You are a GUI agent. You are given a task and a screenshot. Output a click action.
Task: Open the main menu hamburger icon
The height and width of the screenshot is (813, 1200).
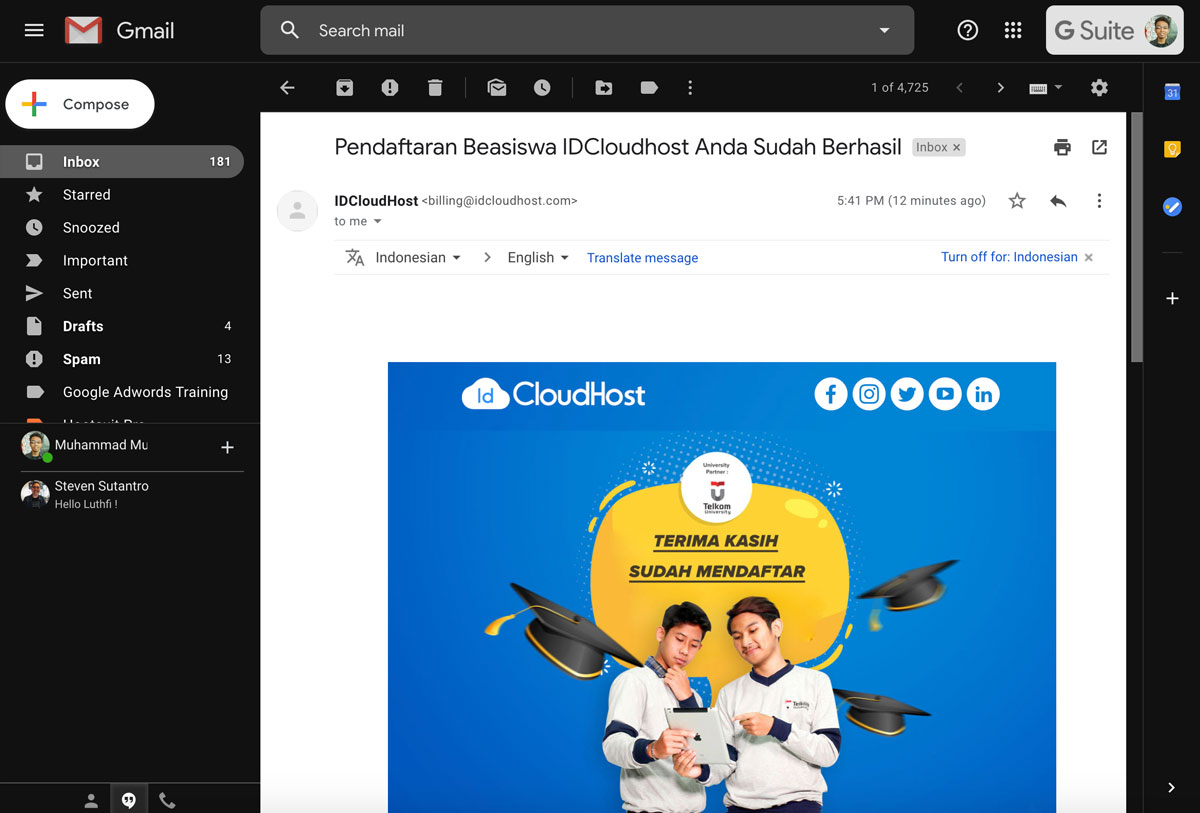coord(34,30)
